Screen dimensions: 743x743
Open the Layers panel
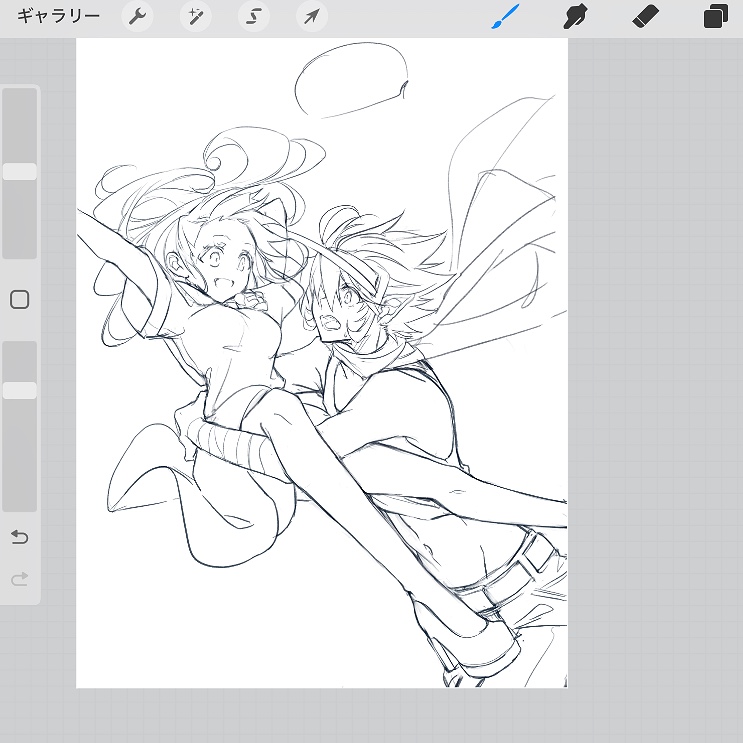[x=715, y=17]
